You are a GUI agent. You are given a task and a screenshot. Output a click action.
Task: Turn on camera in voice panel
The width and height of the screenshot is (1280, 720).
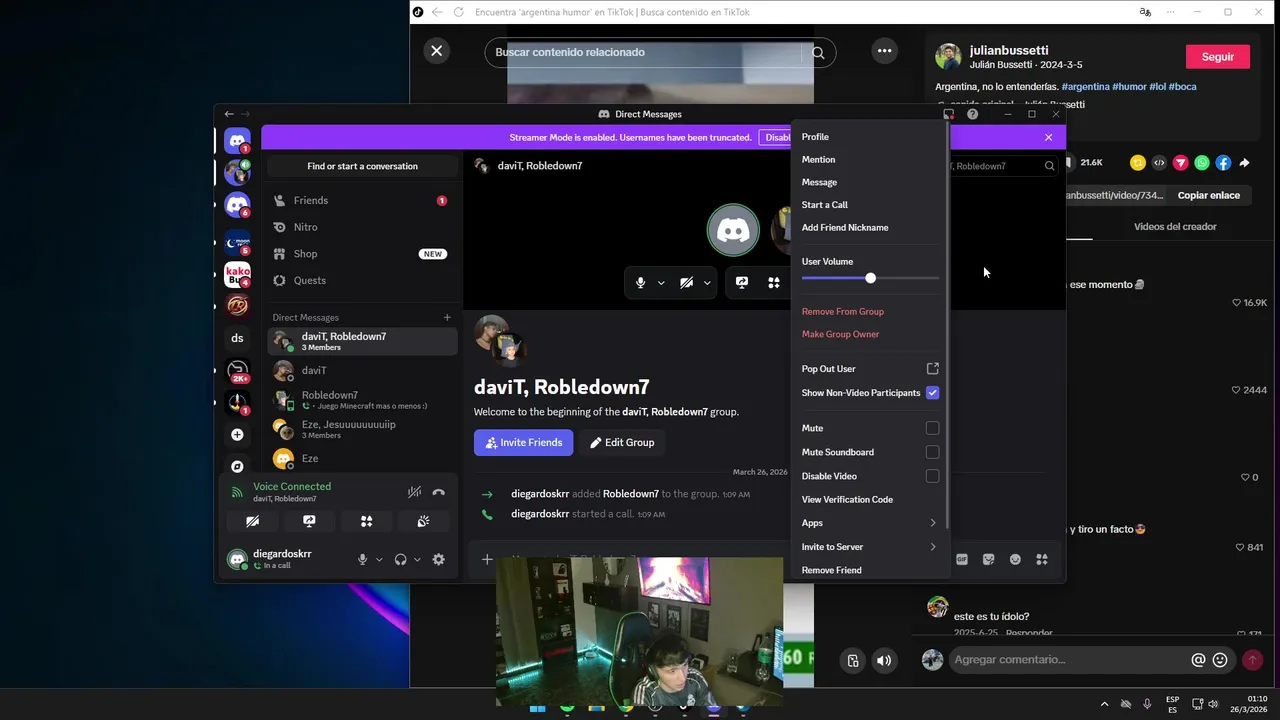point(252,521)
